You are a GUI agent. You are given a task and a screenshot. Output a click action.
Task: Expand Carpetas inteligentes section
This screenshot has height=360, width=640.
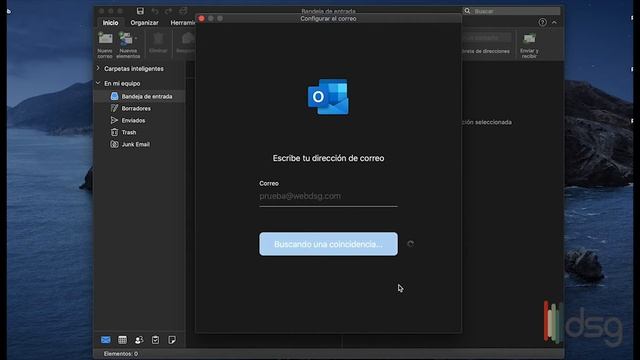[x=98, y=68]
